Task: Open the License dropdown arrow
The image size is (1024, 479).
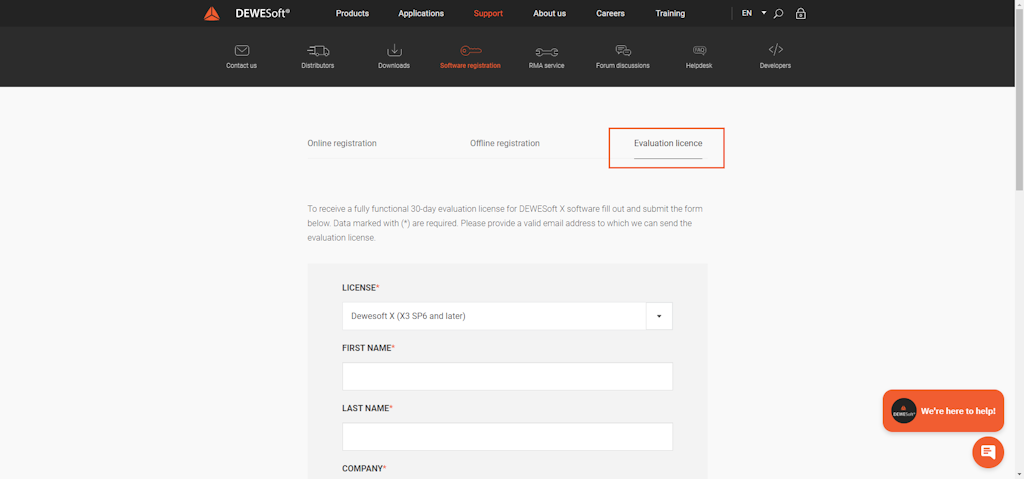Action: coord(659,316)
